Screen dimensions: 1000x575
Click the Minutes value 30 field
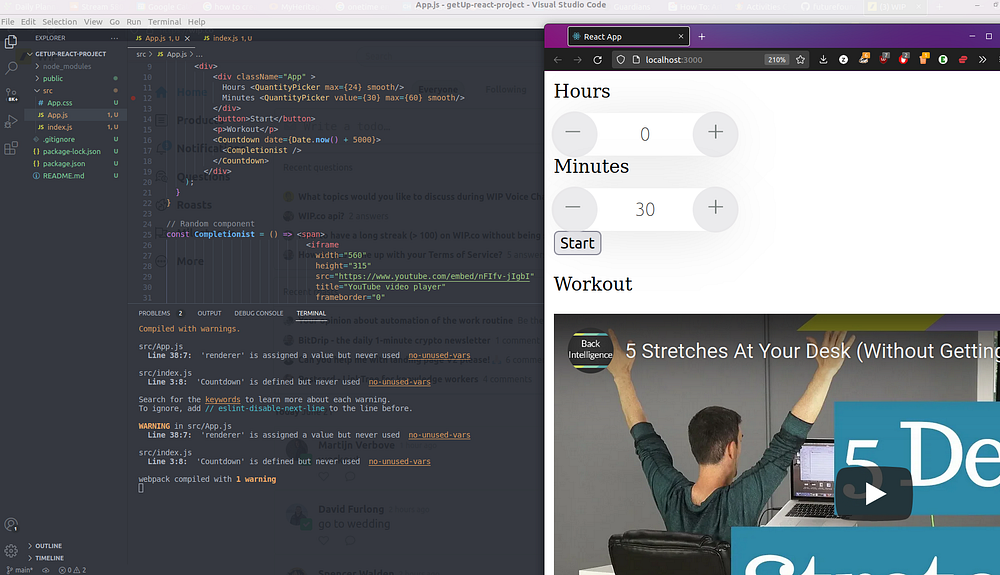(645, 209)
